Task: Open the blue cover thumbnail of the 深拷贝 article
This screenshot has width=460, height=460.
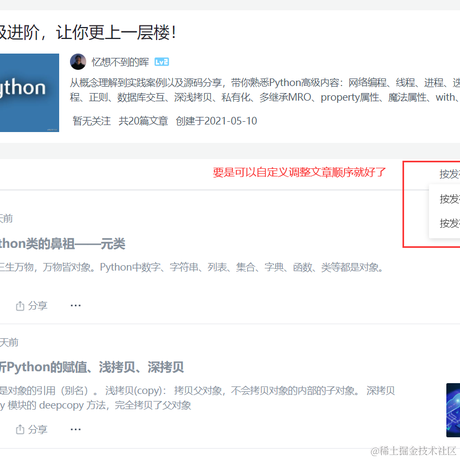Action: pos(453,410)
